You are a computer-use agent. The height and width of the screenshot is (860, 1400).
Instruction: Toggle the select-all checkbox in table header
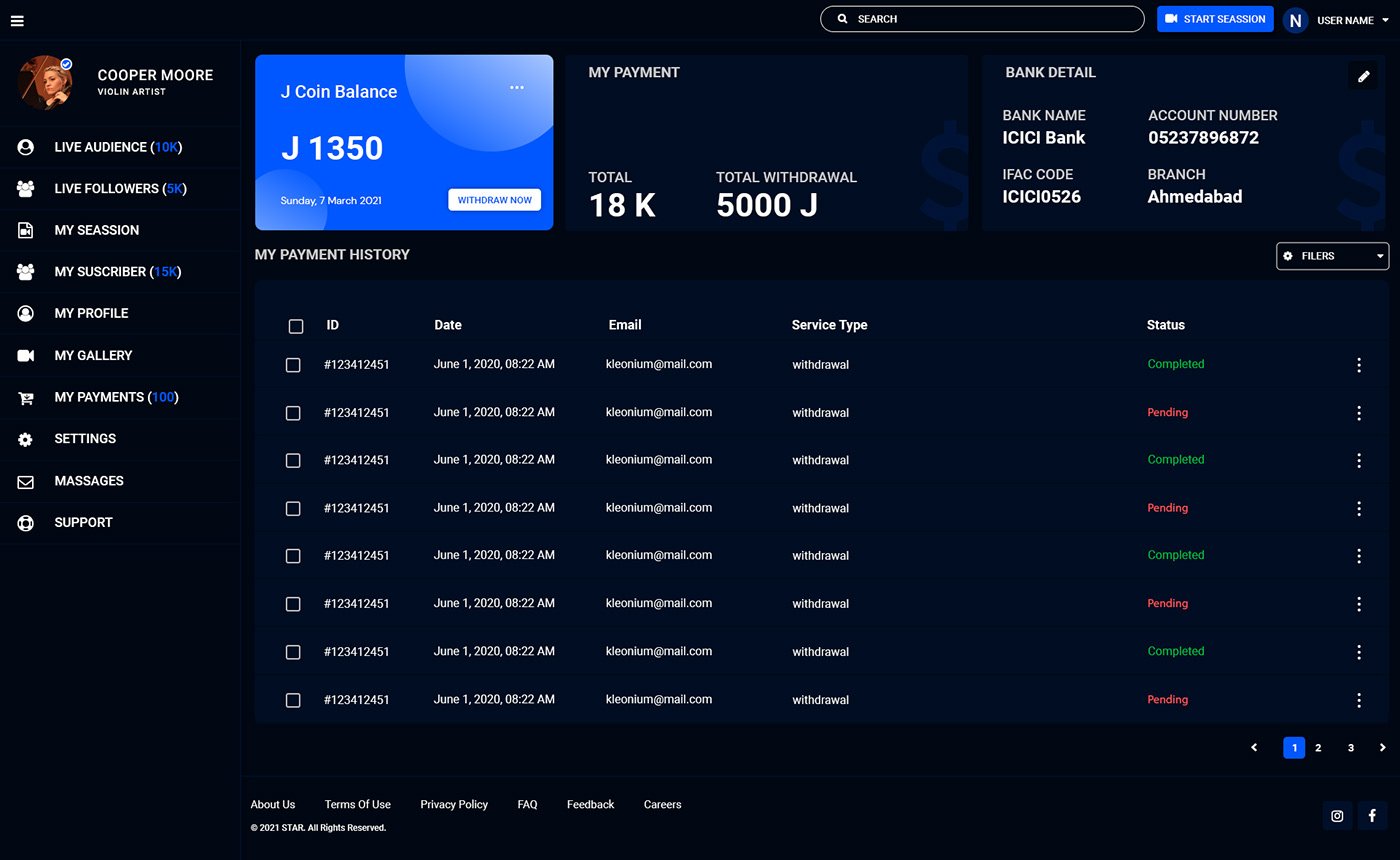pyautogui.click(x=296, y=326)
